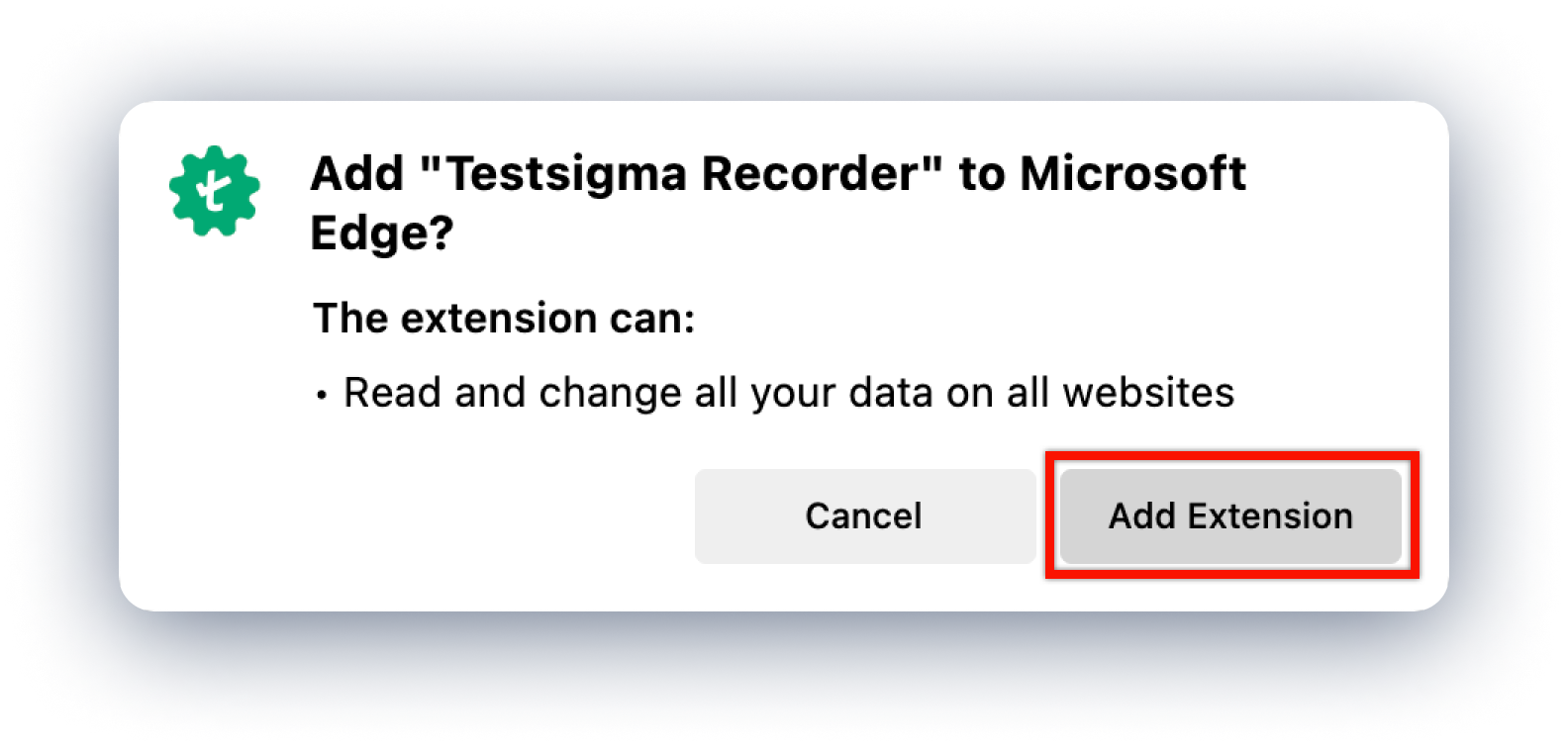Click the Testsigma branding icon beside the title

point(213,190)
